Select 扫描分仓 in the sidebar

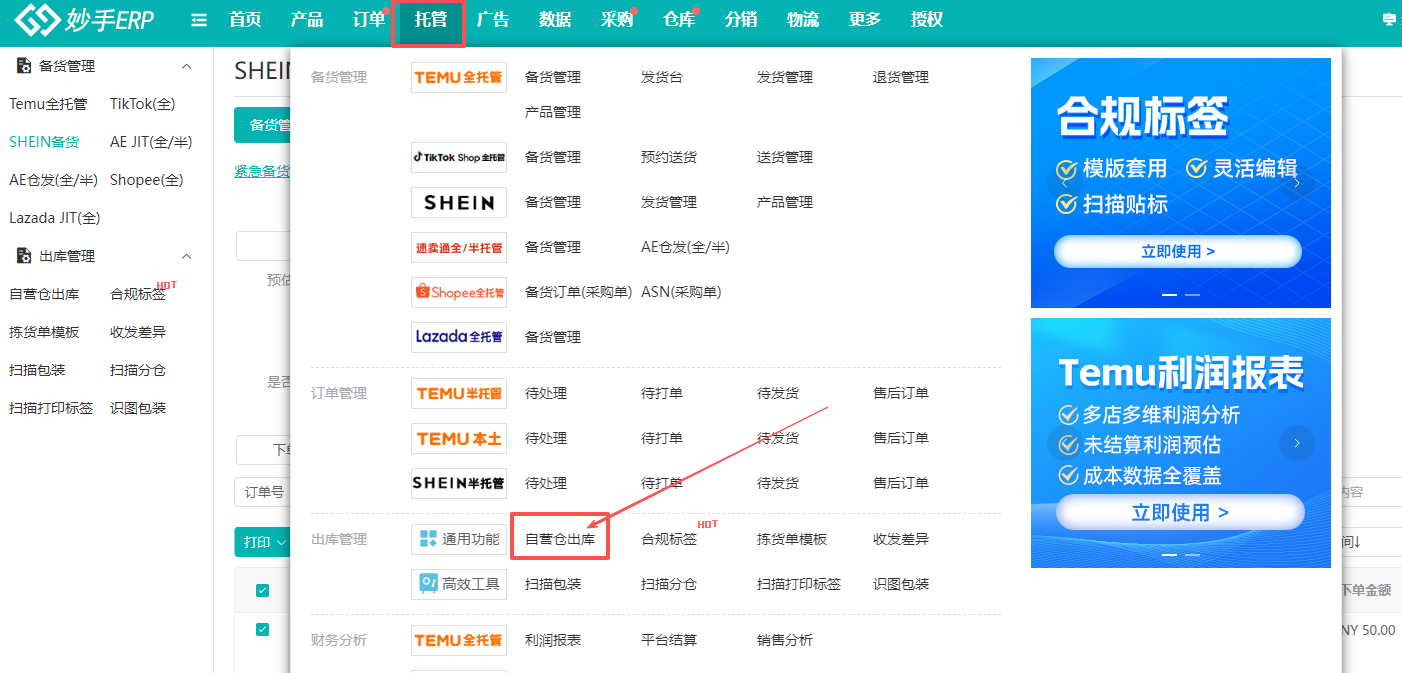pos(138,370)
